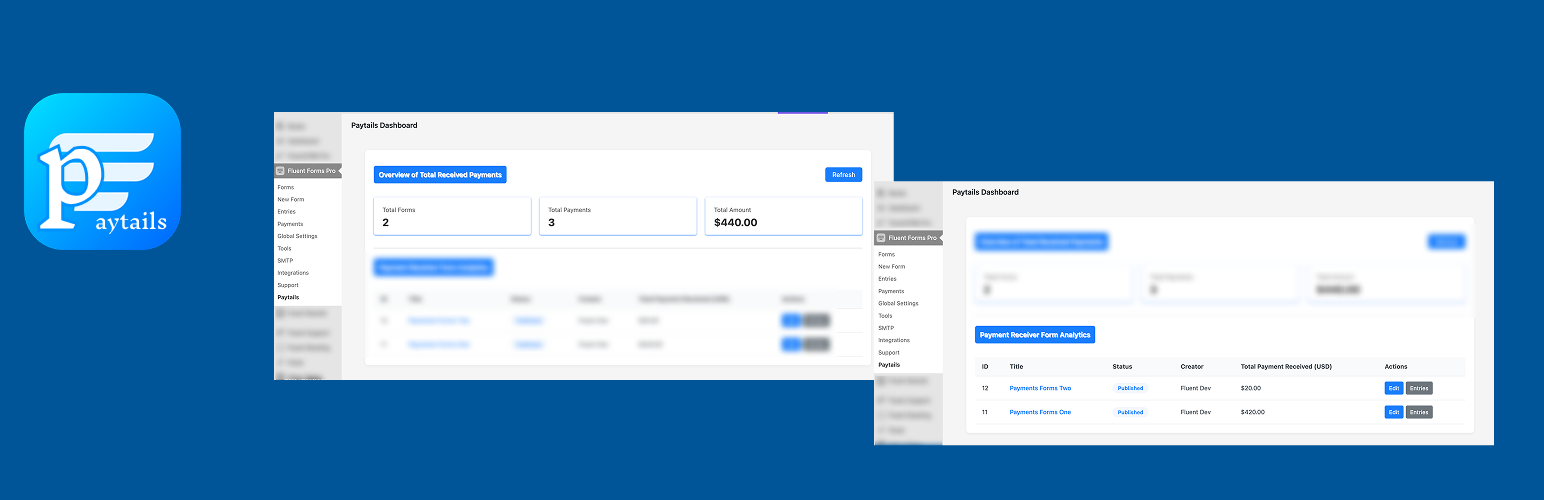Open Global Settings in left screenshot sidebar
The width and height of the screenshot is (1544, 500).
click(x=297, y=236)
